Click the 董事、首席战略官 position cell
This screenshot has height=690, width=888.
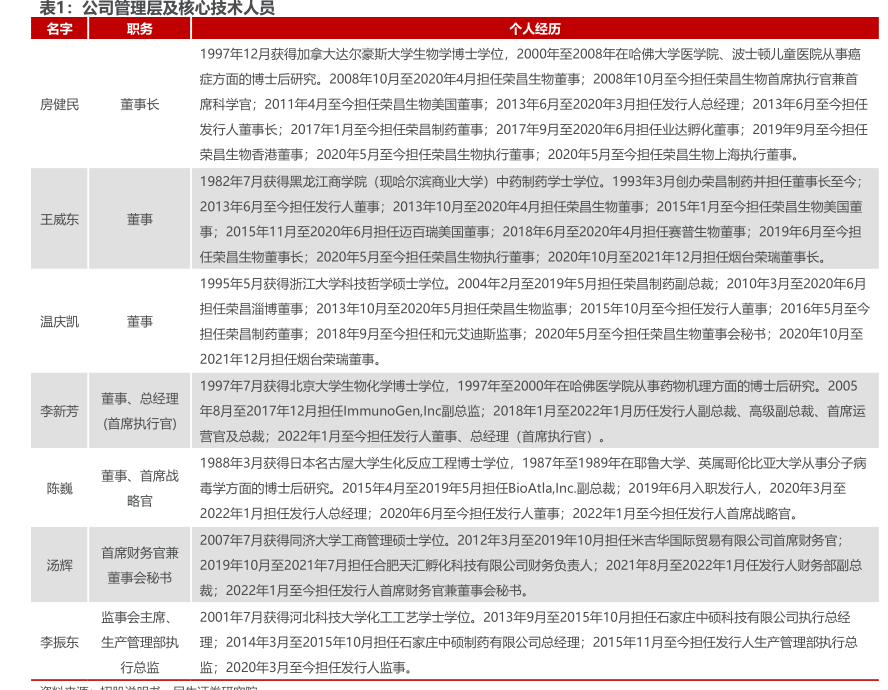click(139, 488)
